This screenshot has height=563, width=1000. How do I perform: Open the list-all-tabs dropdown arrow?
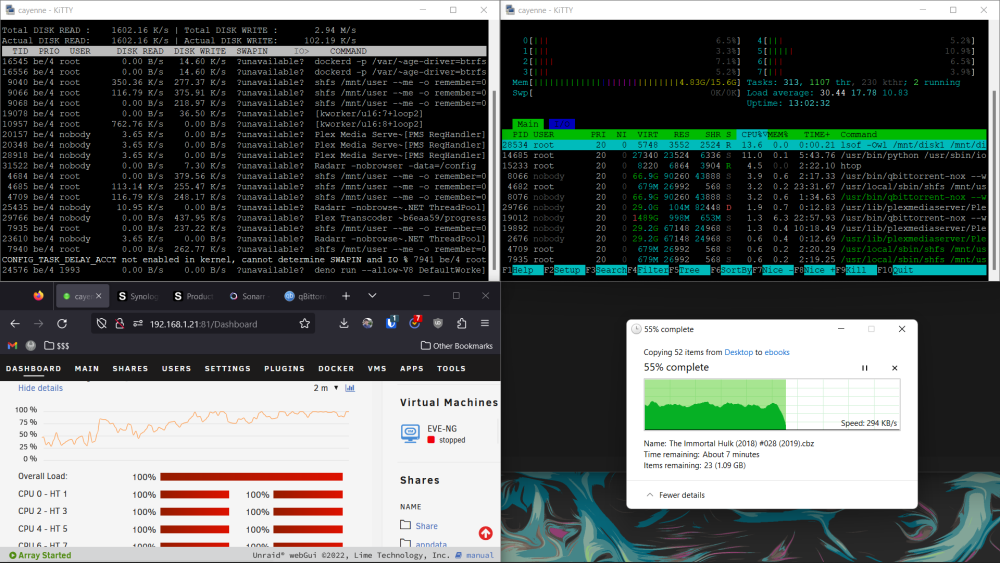click(x=372, y=296)
